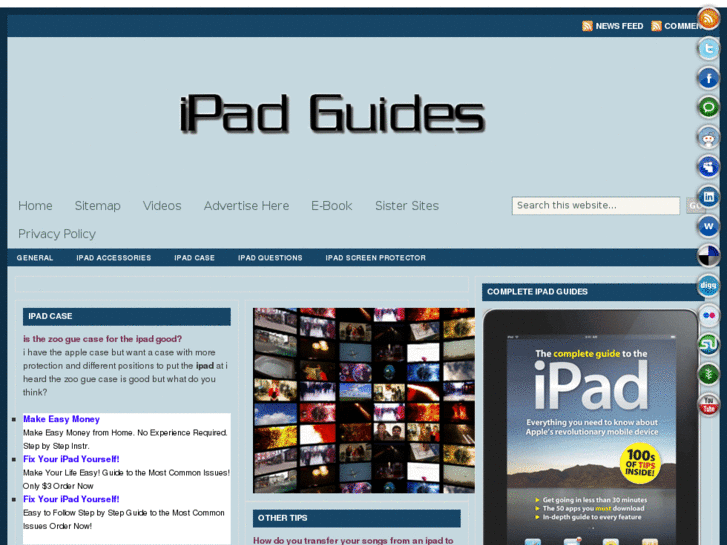Click the IPAD CASE section header
The height and width of the screenshot is (545, 727).
point(127,316)
